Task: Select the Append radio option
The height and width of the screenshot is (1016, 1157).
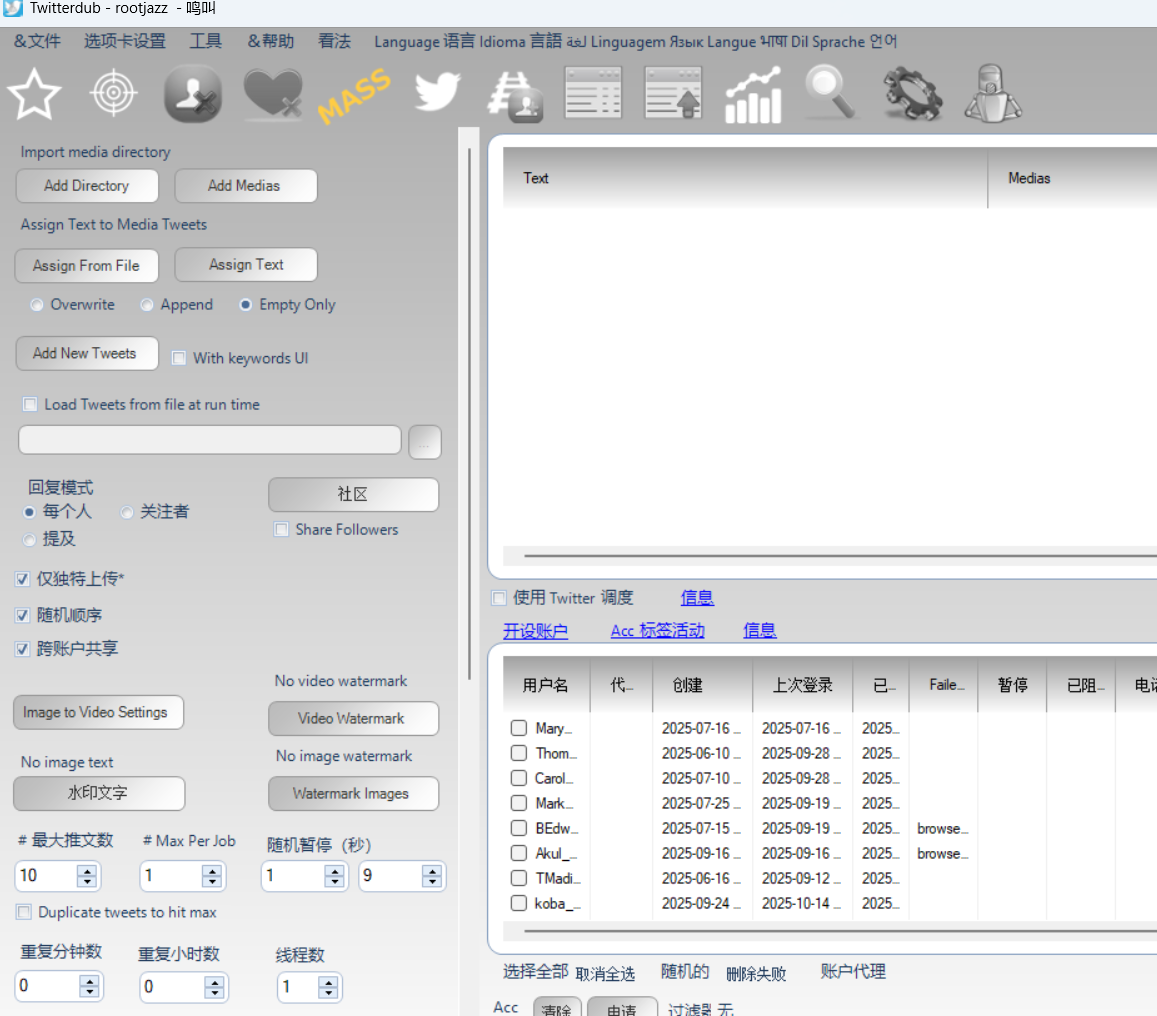Action: coord(147,305)
